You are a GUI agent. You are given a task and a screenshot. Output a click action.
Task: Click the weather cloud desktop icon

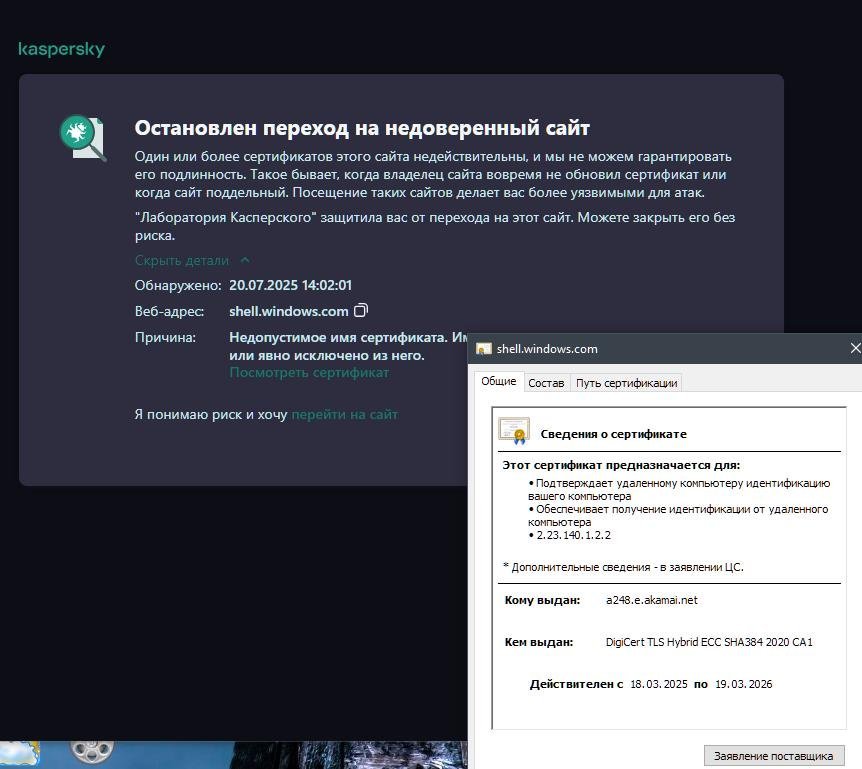point(19,754)
